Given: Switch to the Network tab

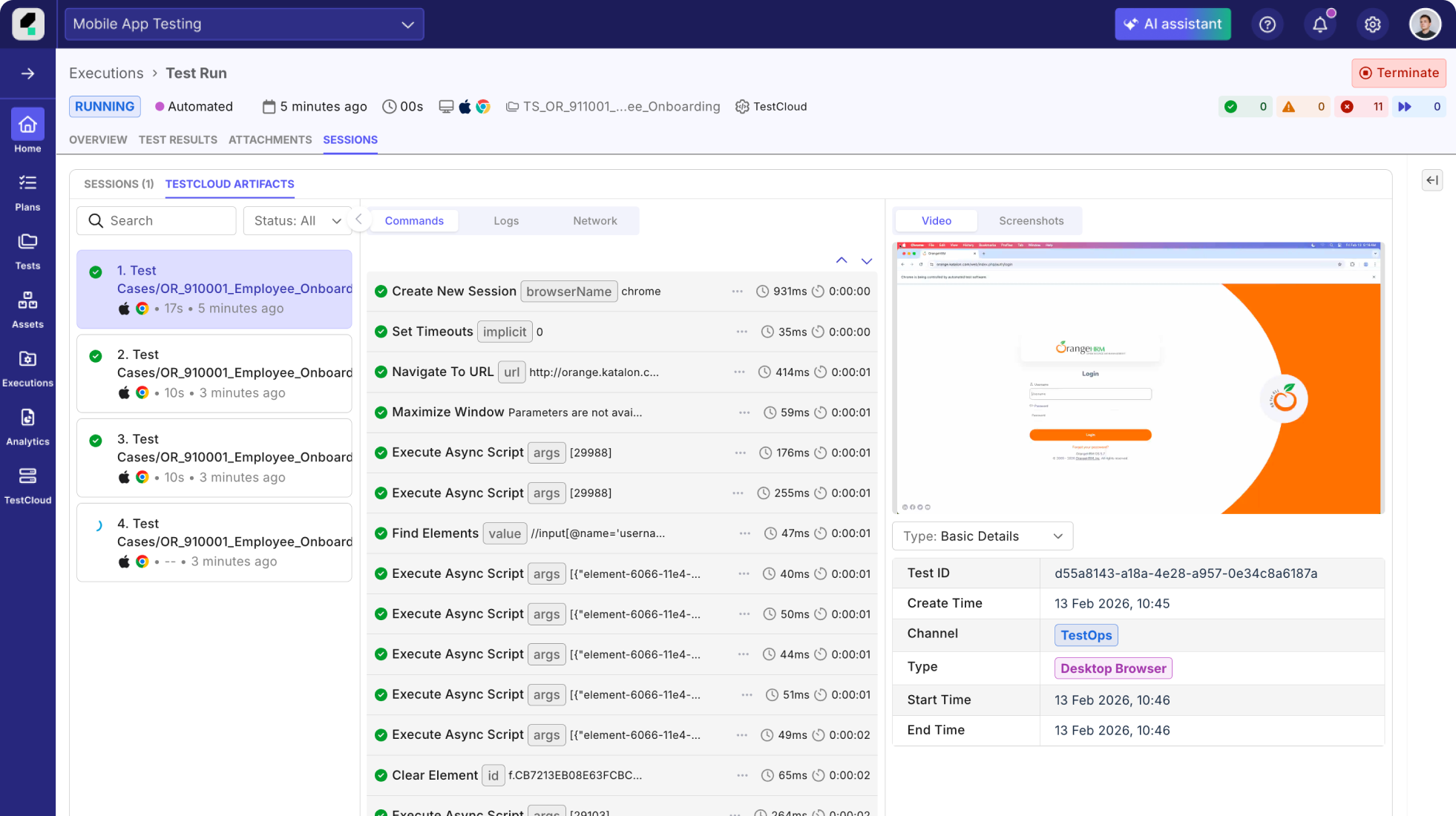Looking at the screenshot, I should [x=594, y=220].
